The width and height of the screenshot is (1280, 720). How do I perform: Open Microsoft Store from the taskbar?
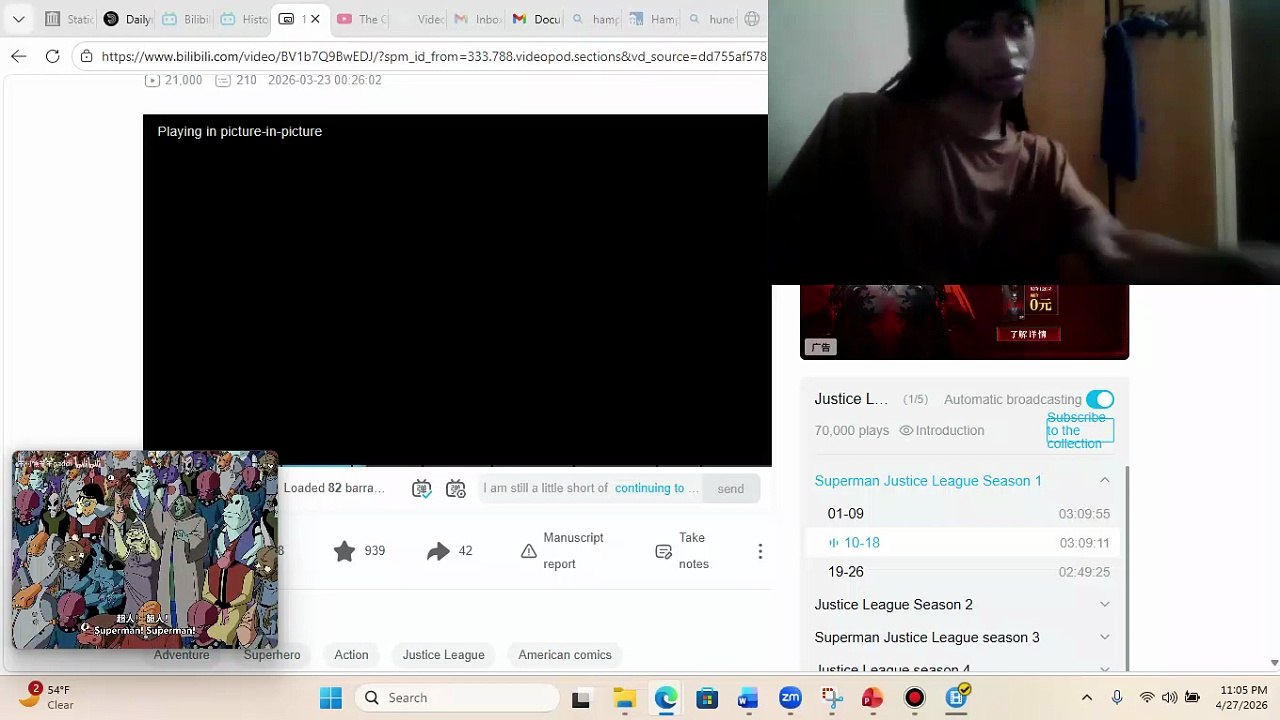[707, 698]
